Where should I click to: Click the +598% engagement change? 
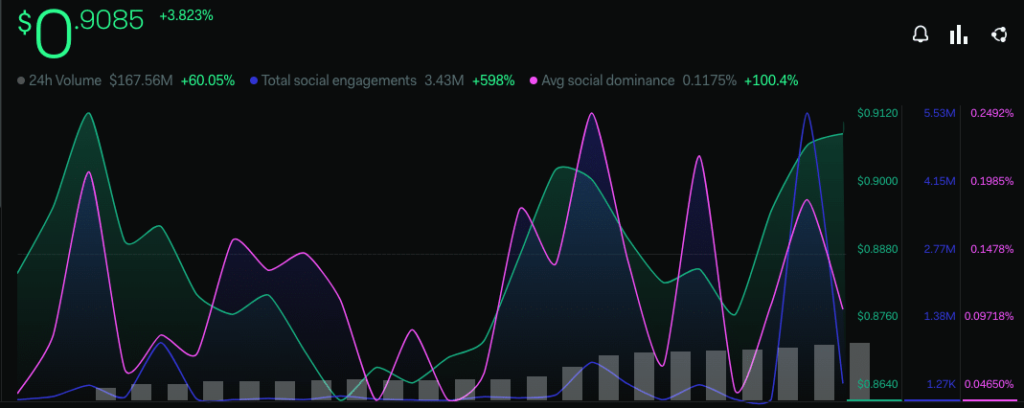494,80
